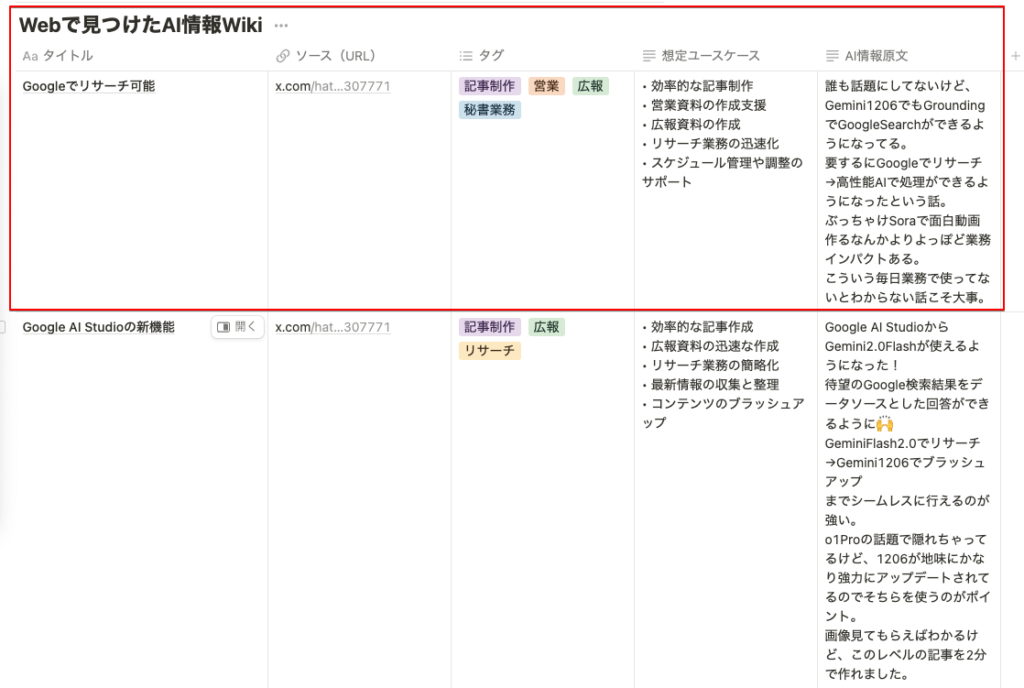Select use-case cell starting 効率的な記事制作
This screenshot has height=688, width=1024.
coord(726,190)
